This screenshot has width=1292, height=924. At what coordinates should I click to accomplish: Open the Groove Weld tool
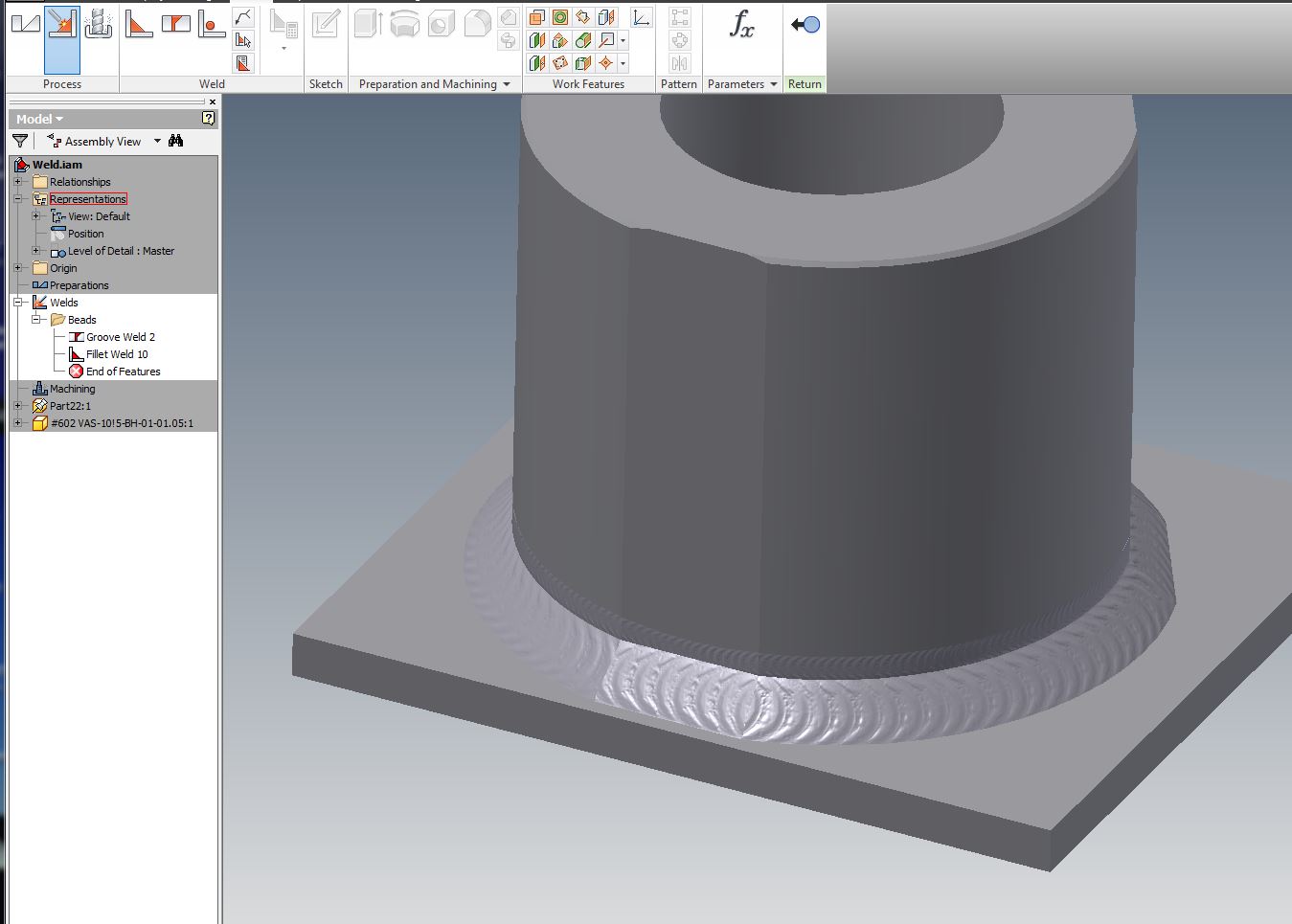click(175, 22)
